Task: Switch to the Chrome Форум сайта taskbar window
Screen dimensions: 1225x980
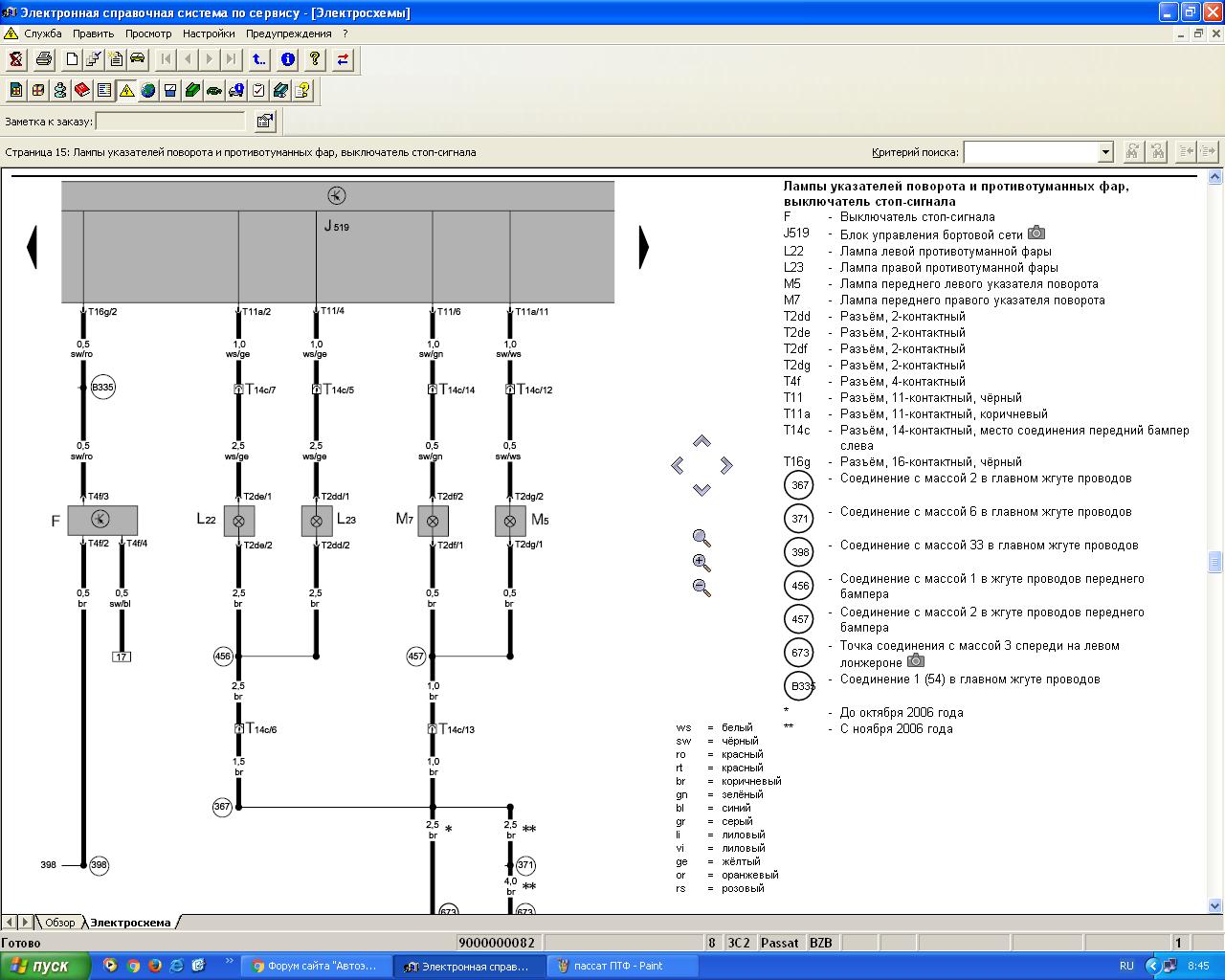Action: (318, 966)
